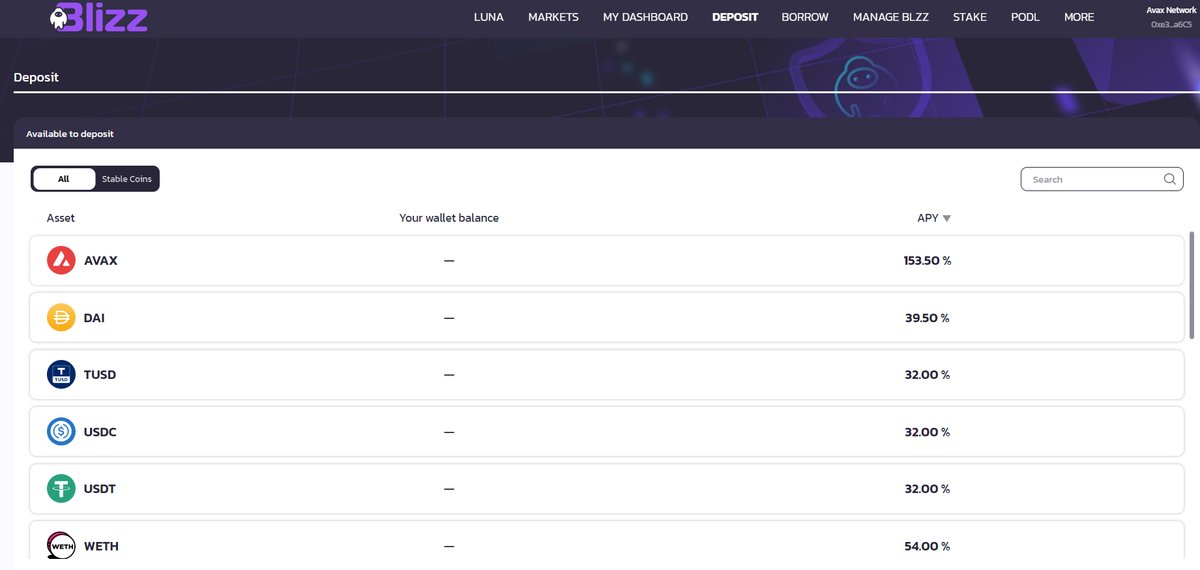Go to the STAKE page

tap(969, 17)
